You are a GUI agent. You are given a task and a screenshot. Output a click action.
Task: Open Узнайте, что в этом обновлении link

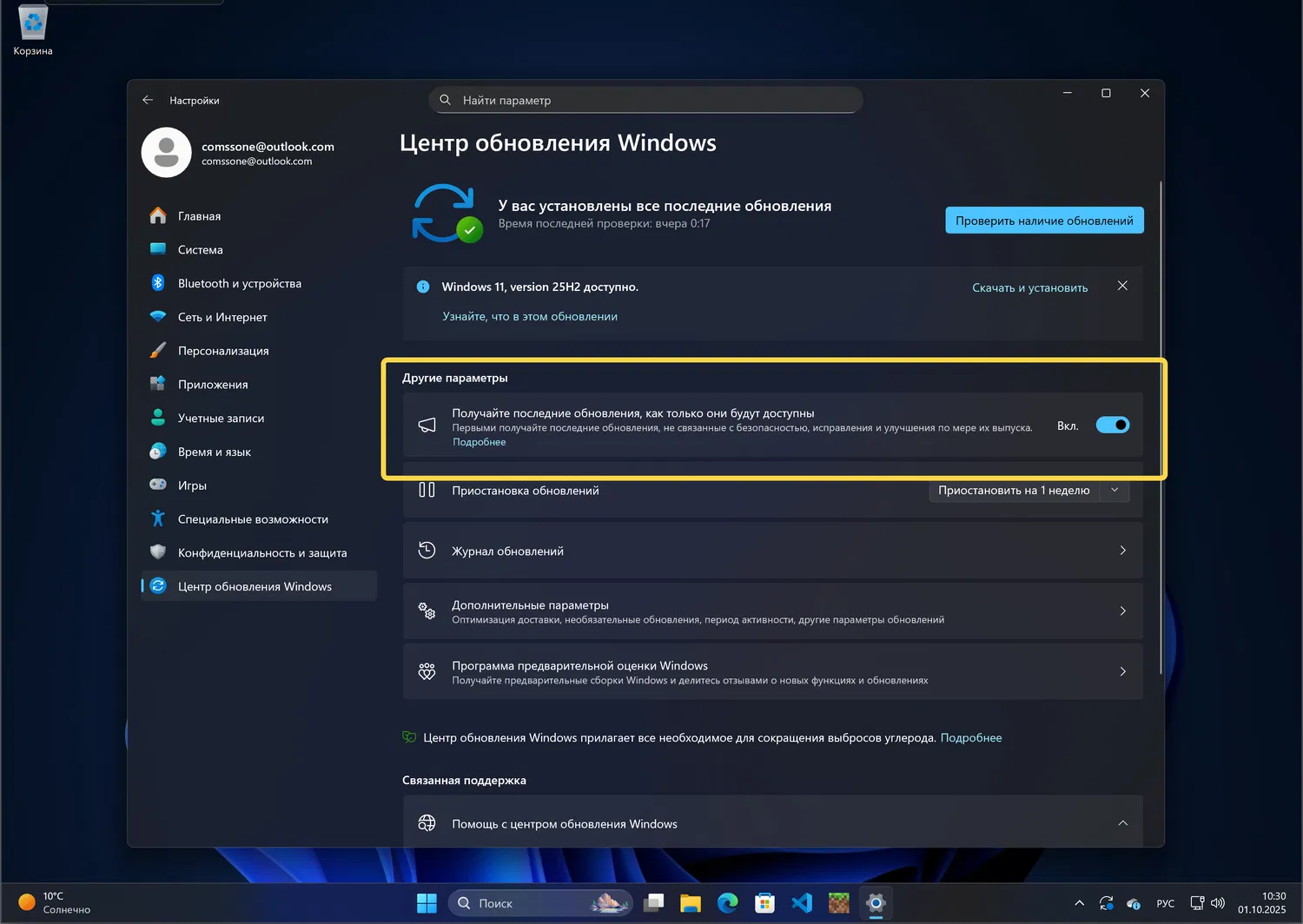coord(530,316)
